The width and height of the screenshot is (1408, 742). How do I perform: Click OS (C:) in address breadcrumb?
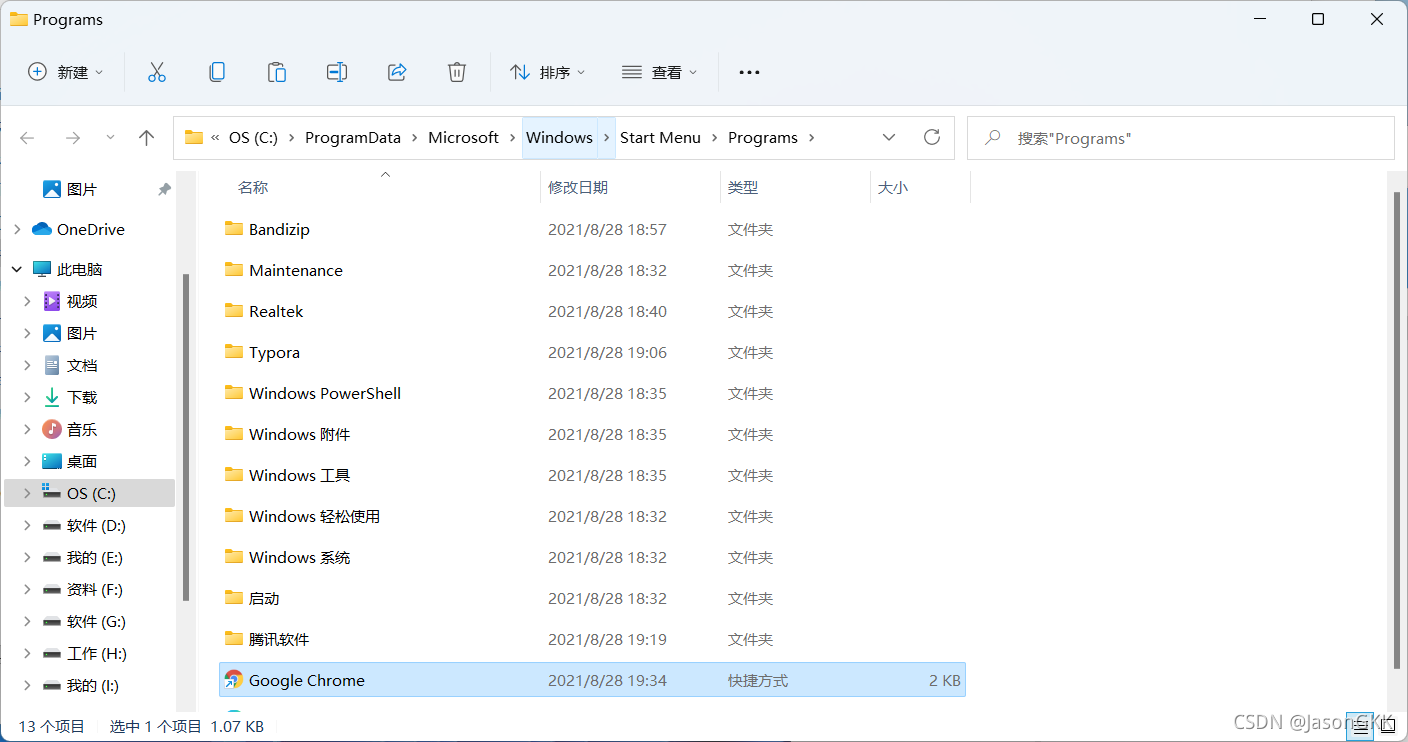point(253,138)
